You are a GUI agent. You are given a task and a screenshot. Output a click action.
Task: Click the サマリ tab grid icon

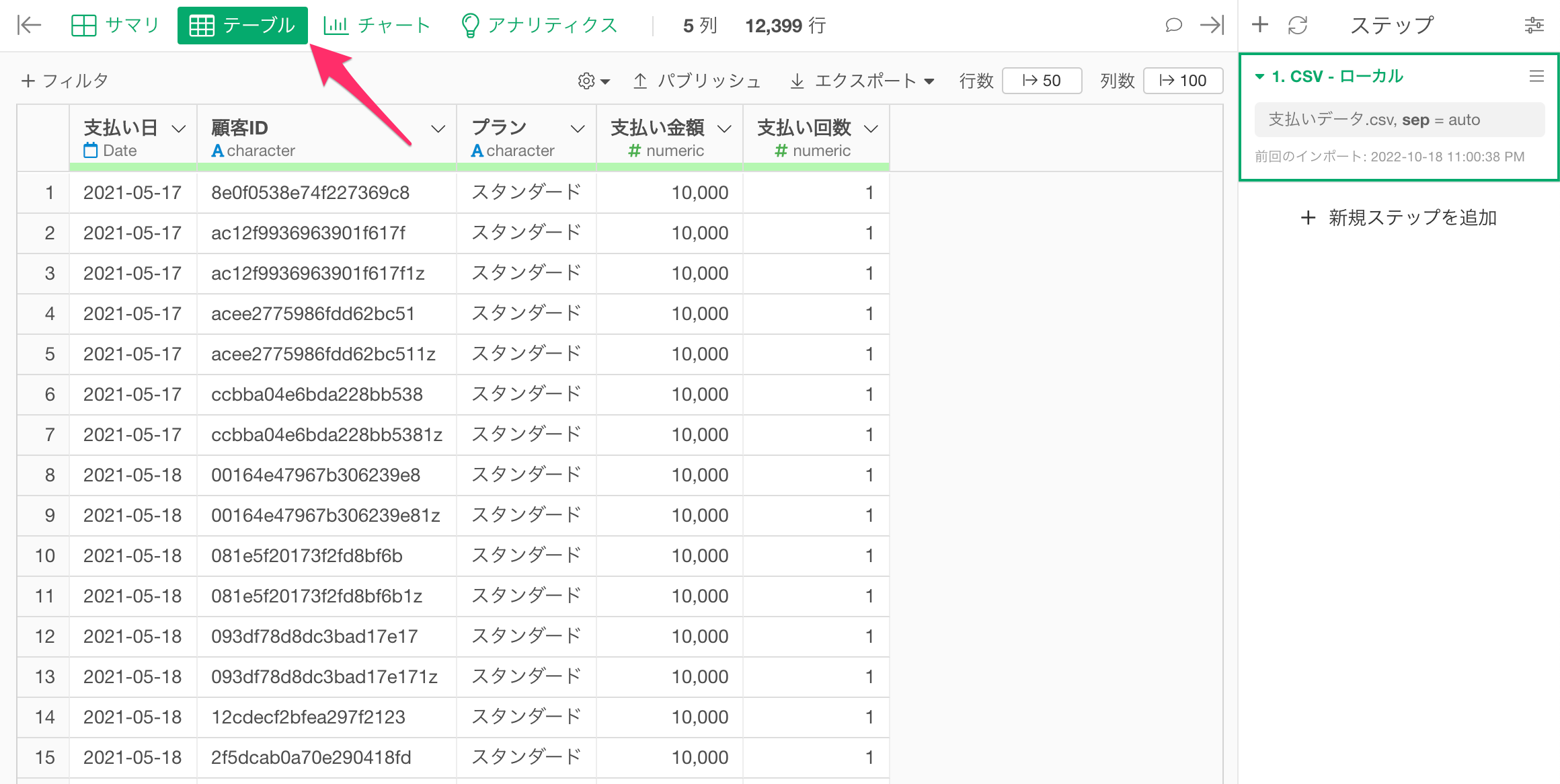pos(83,26)
